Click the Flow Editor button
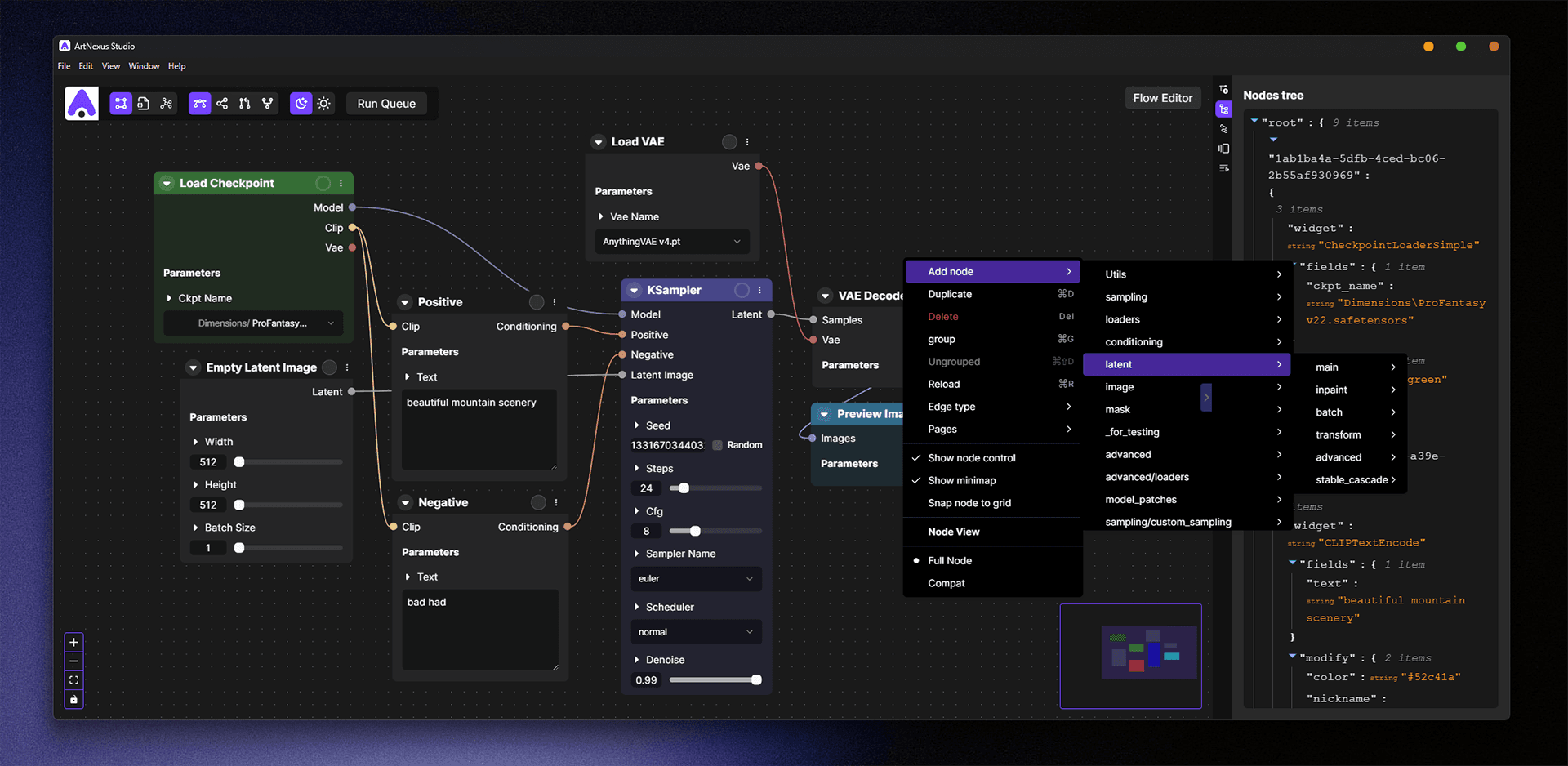1568x766 pixels. click(x=1163, y=98)
